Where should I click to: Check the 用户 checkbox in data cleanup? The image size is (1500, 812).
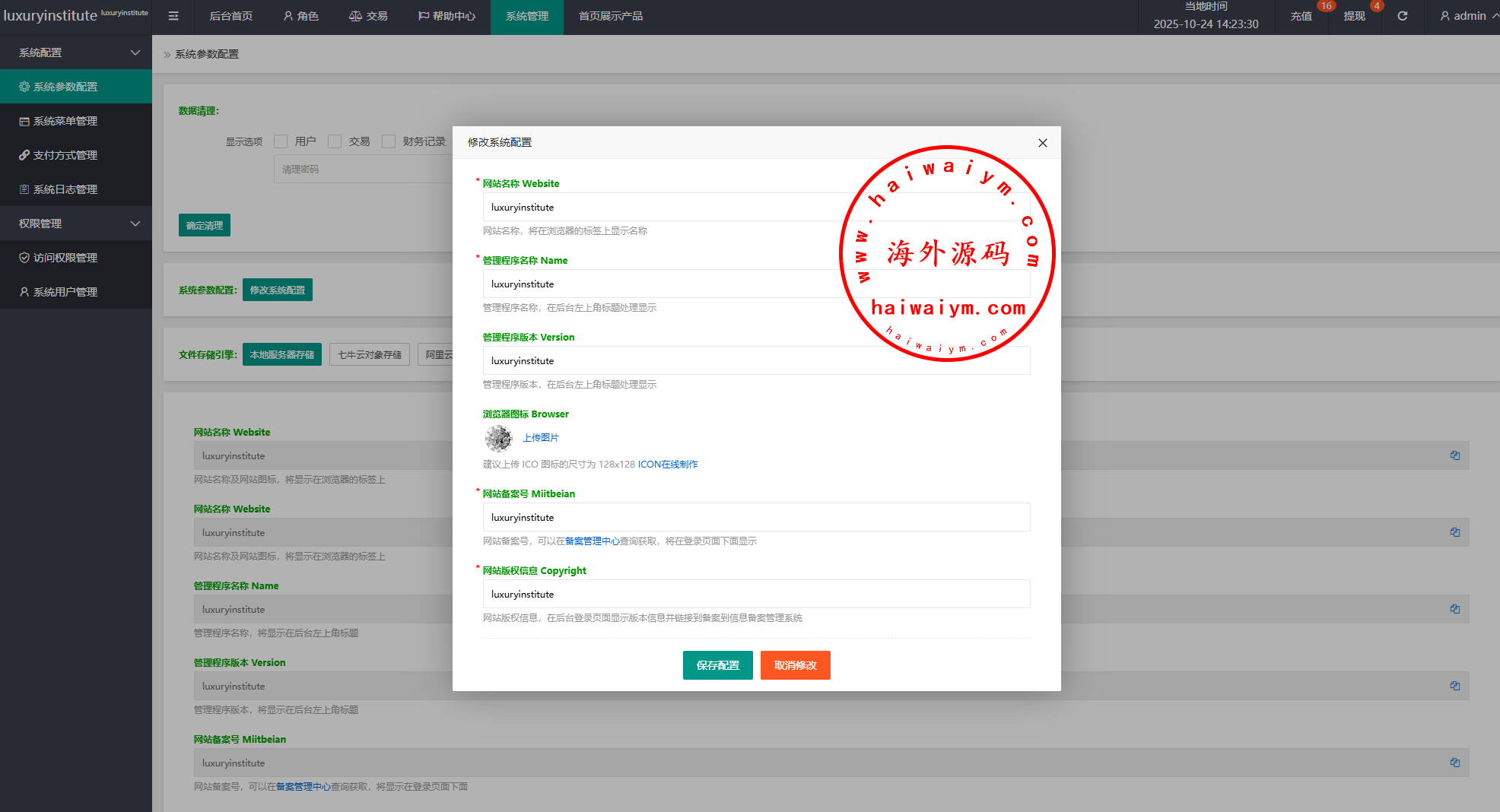pyautogui.click(x=281, y=141)
